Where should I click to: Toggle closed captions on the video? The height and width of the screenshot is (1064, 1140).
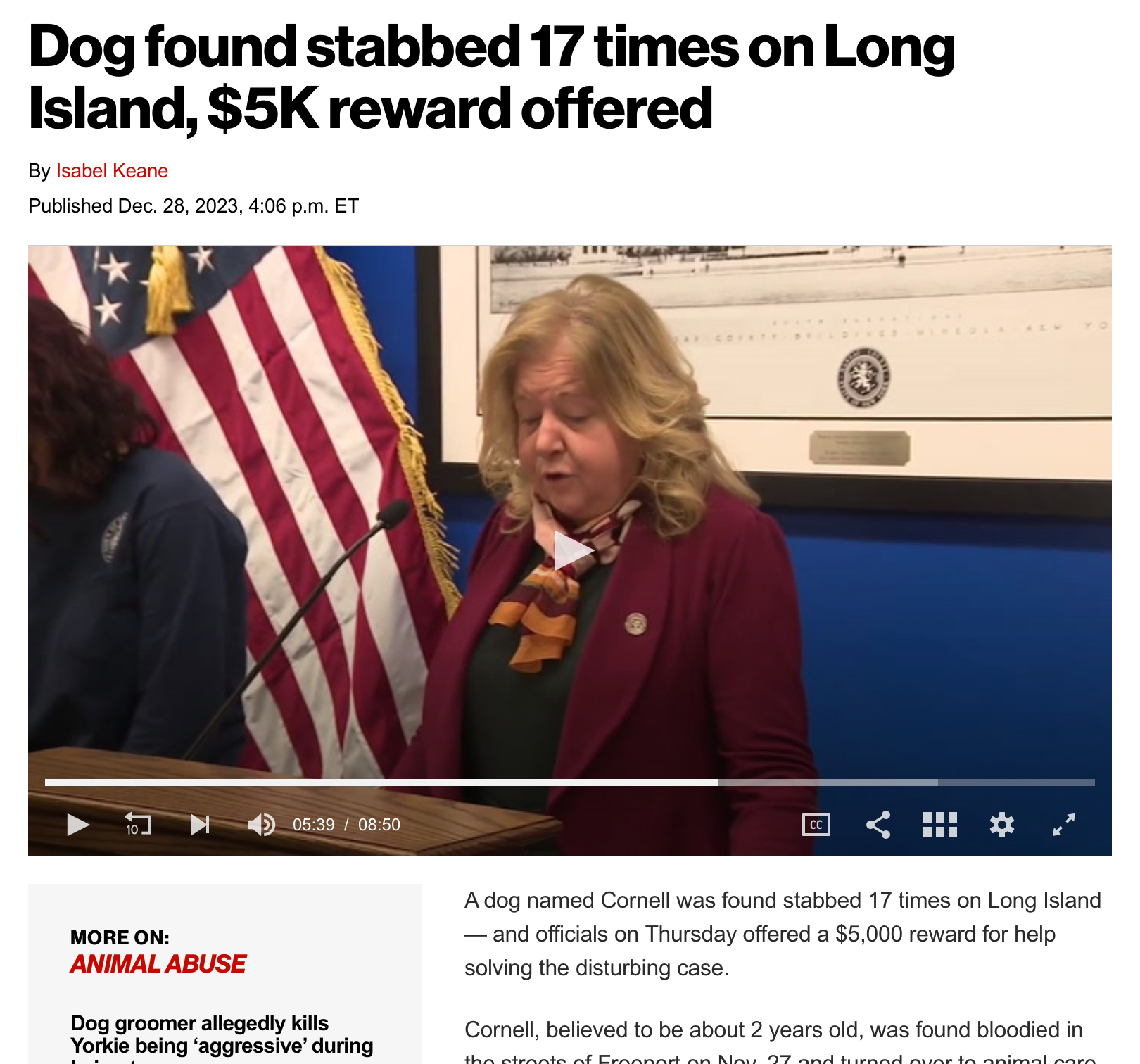pyautogui.click(x=816, y=824)
